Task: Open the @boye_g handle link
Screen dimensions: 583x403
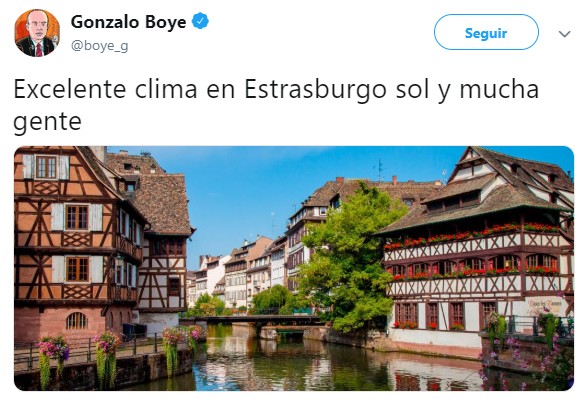Action: click(99, 46)
